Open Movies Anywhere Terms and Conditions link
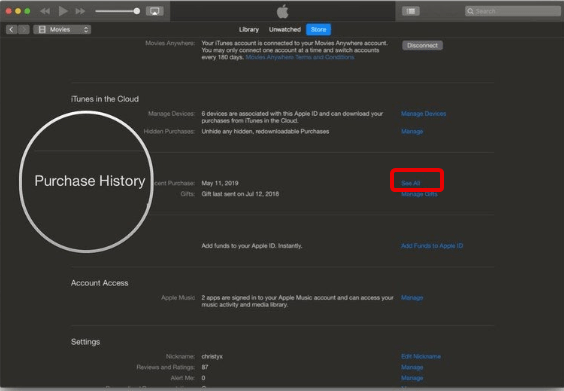Image resolution: width=564 pixels, height=391 pixels. [x=300, y=57]
